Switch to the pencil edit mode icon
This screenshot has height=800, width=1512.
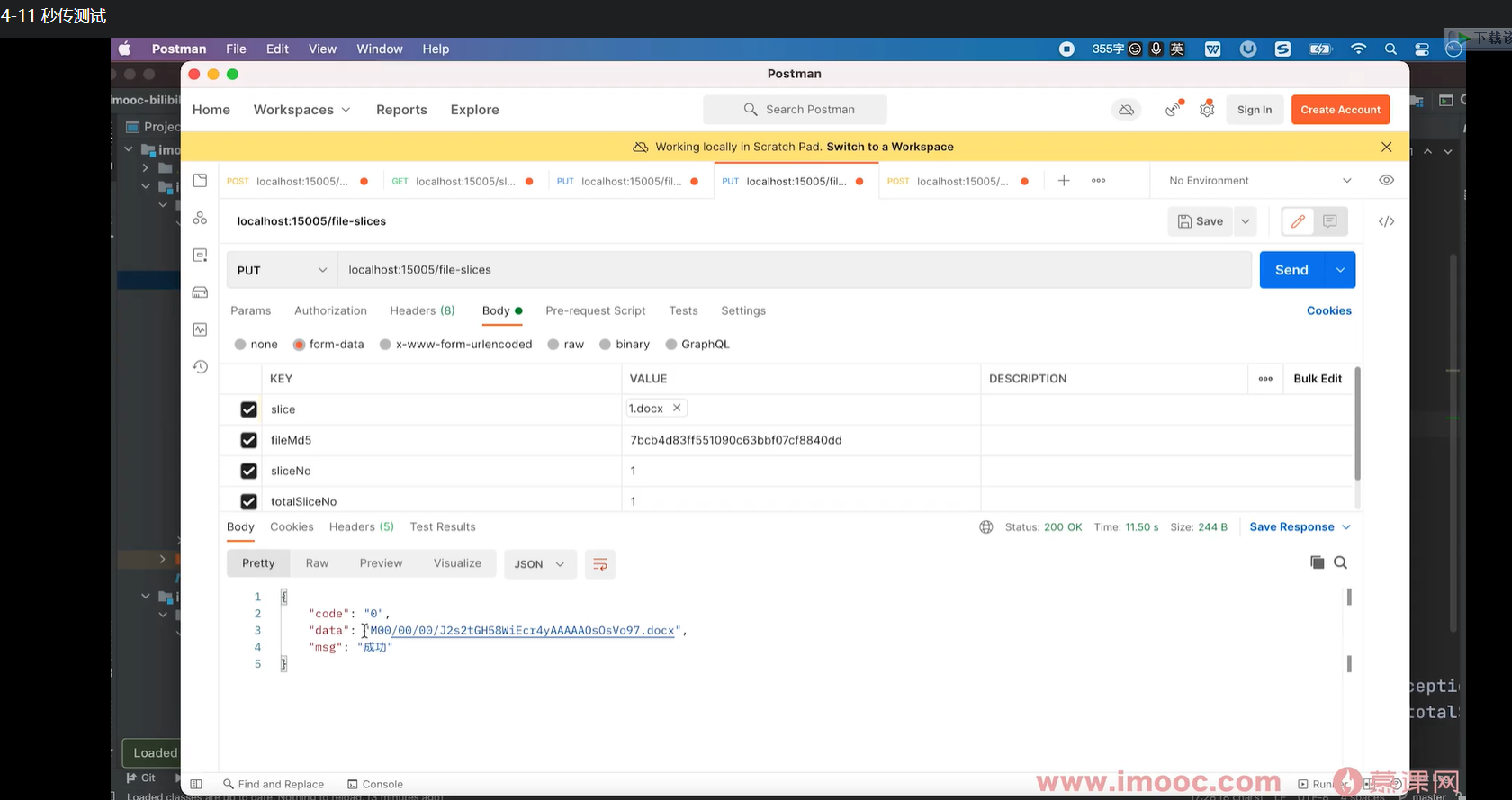coord(1298,221)
